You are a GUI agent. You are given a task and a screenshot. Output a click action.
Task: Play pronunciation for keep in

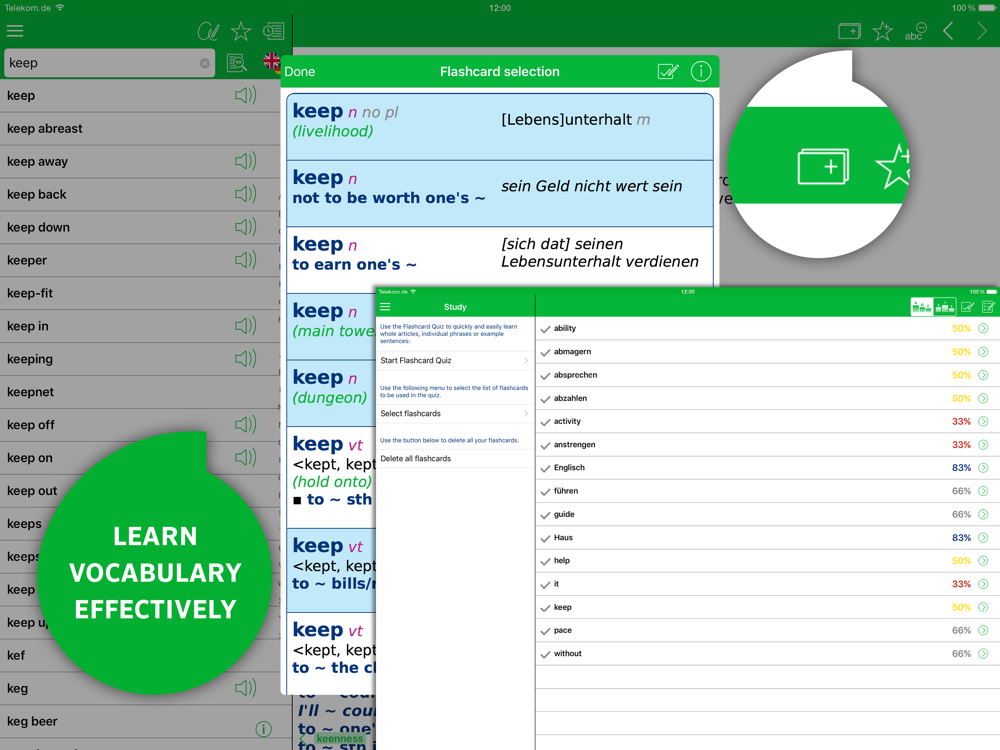(246, 326)
